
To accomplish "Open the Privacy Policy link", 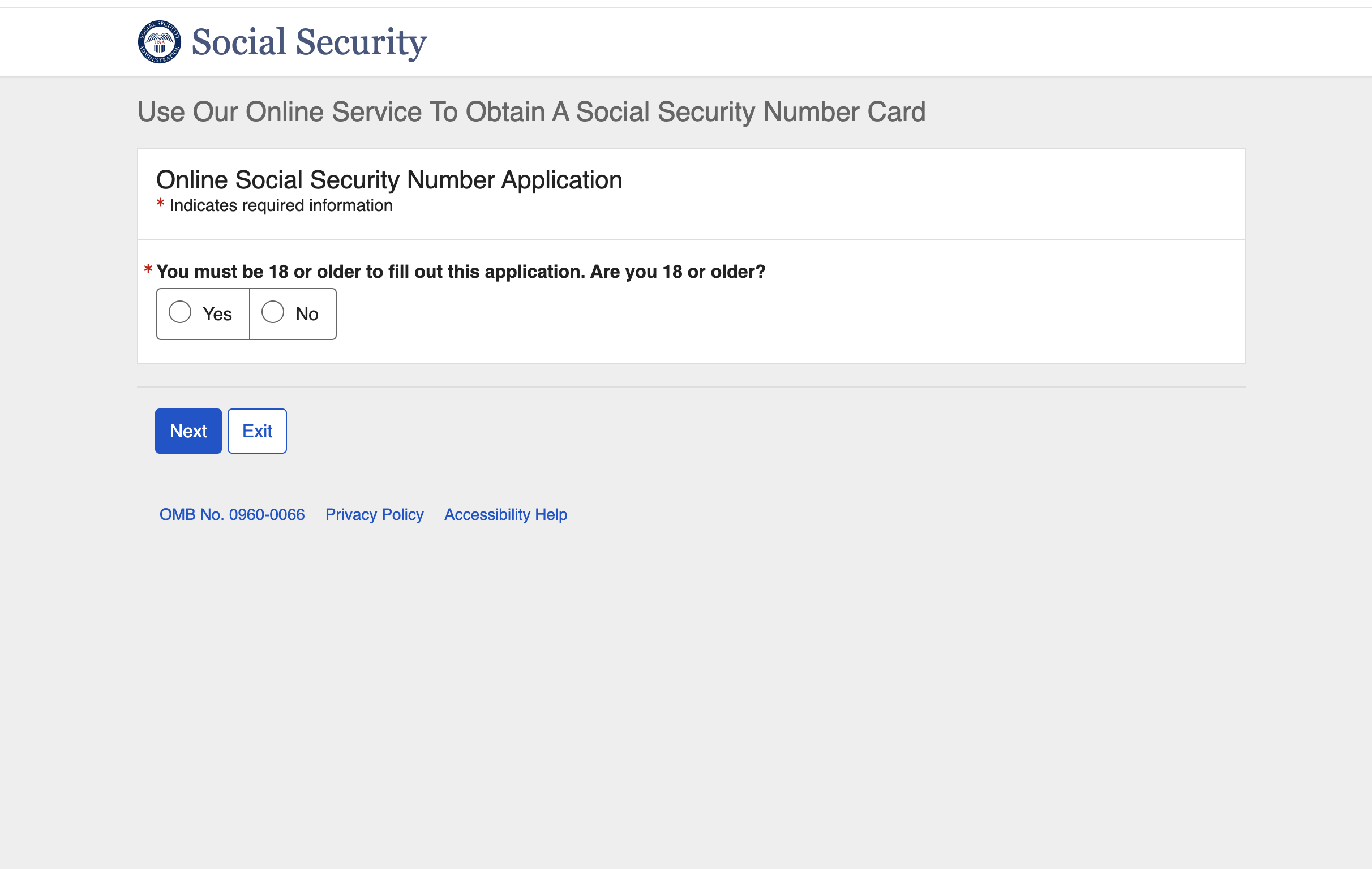I will pyautogui.click(x=374, y=514).
